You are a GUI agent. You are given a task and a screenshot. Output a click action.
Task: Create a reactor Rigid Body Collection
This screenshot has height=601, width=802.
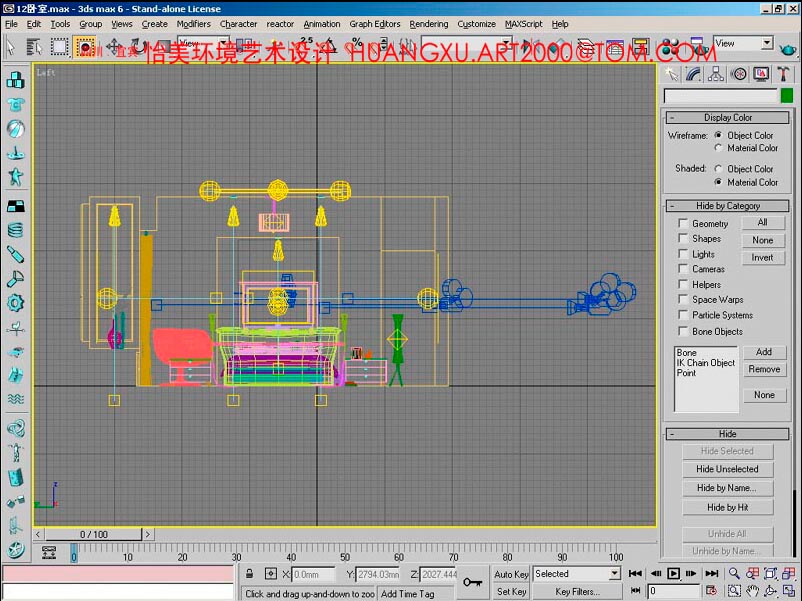pyautogui.click(x=15, y=80)
